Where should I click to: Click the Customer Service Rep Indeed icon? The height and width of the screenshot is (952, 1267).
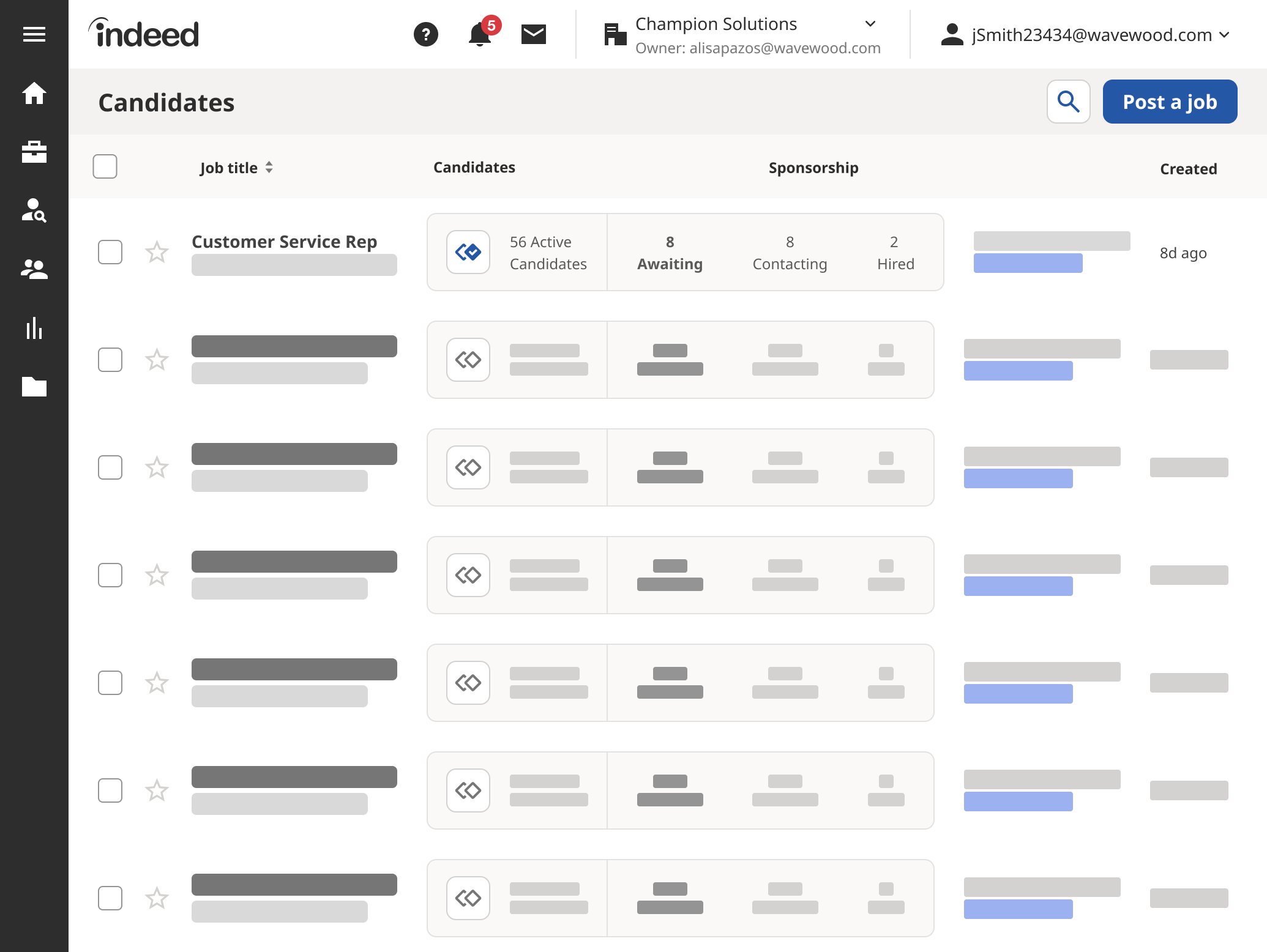click(x=469, y=252)
